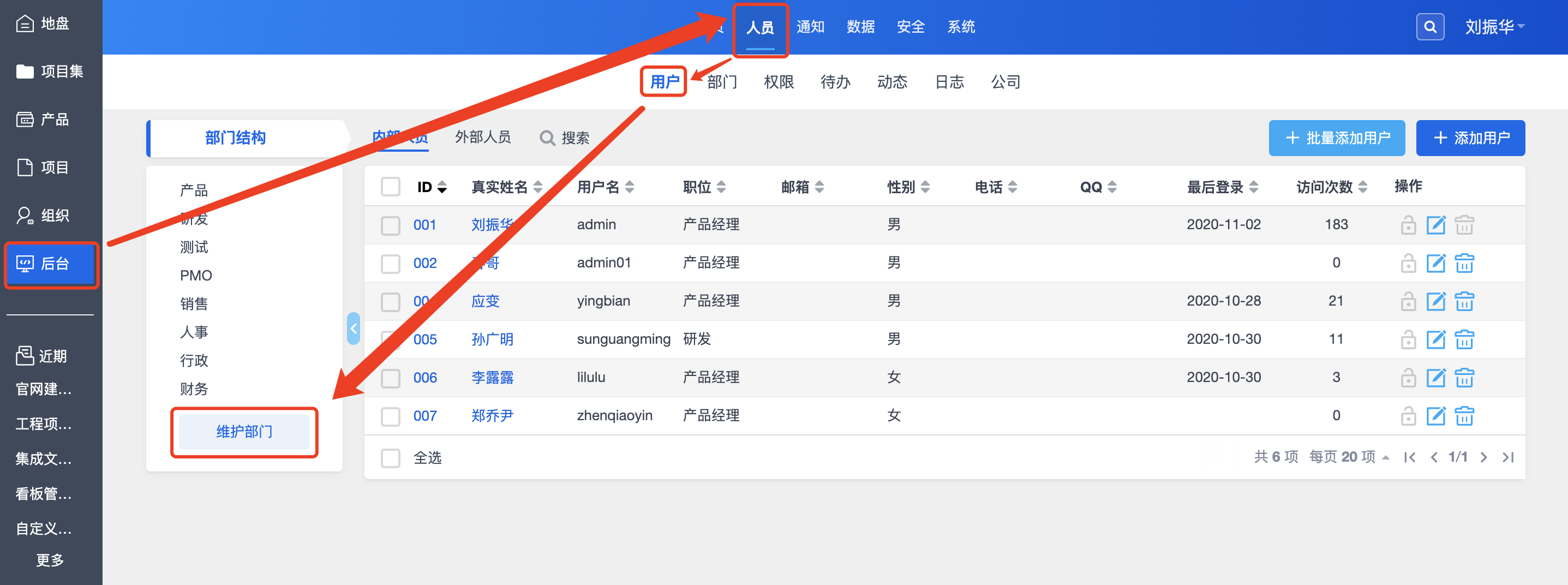1568x585 pixels.
Task: Select PMO in department tree
Action: point(196,276)
